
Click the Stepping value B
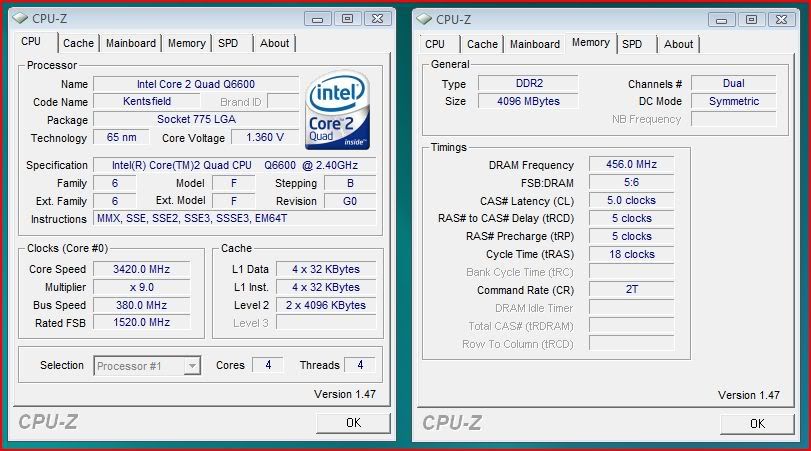point(350,183)
